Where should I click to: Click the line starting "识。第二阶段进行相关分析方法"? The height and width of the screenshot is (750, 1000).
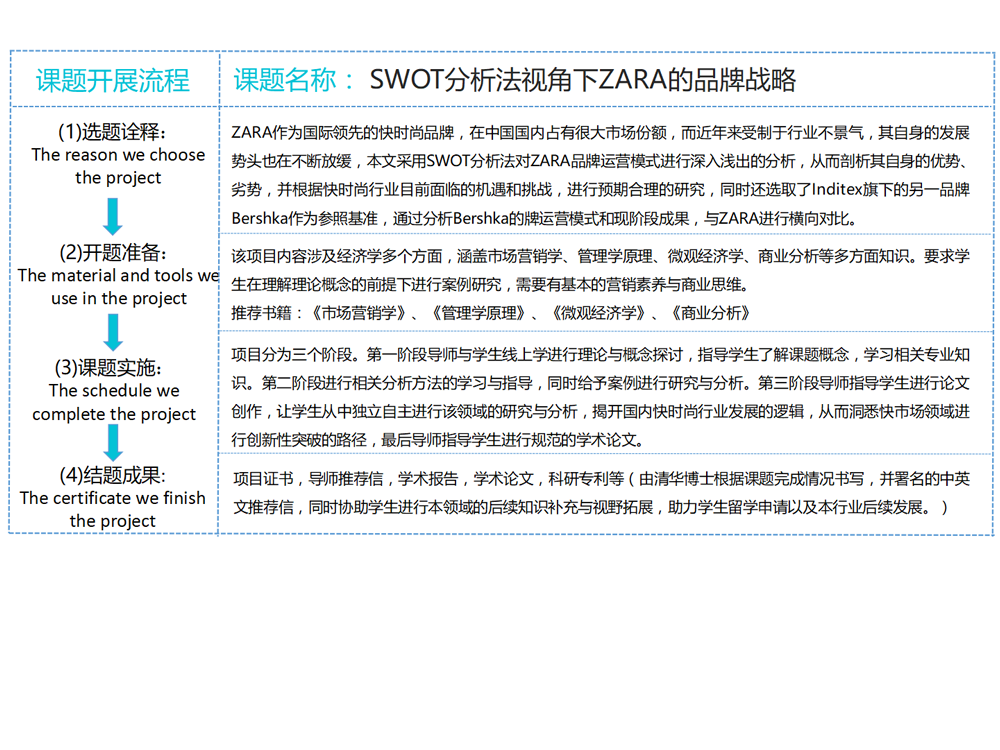(x=600, y=383)
